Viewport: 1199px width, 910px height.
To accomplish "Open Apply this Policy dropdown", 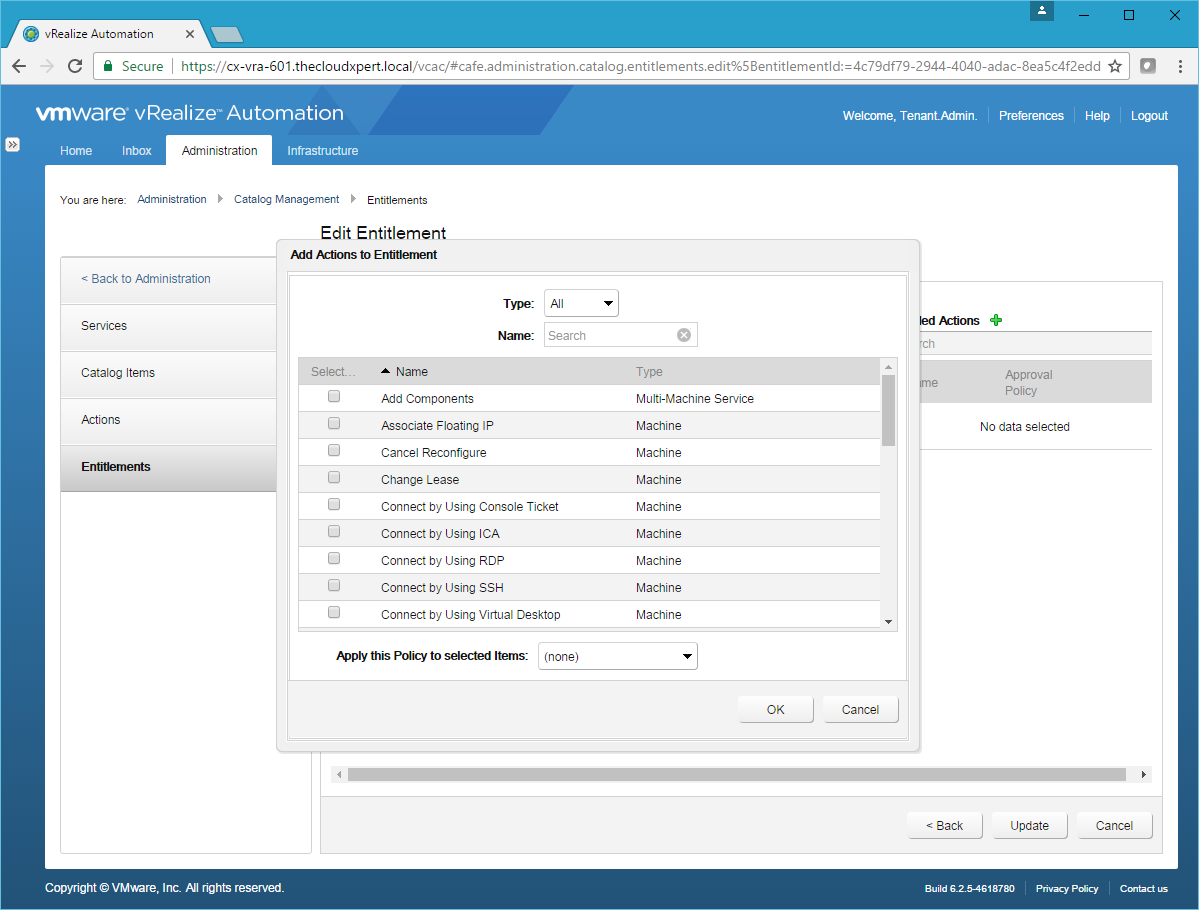I will [x=617, y=657].
